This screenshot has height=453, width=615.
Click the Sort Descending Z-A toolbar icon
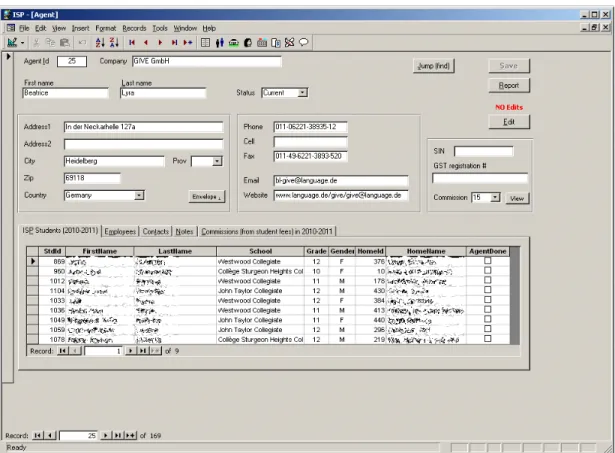(114, 42)
